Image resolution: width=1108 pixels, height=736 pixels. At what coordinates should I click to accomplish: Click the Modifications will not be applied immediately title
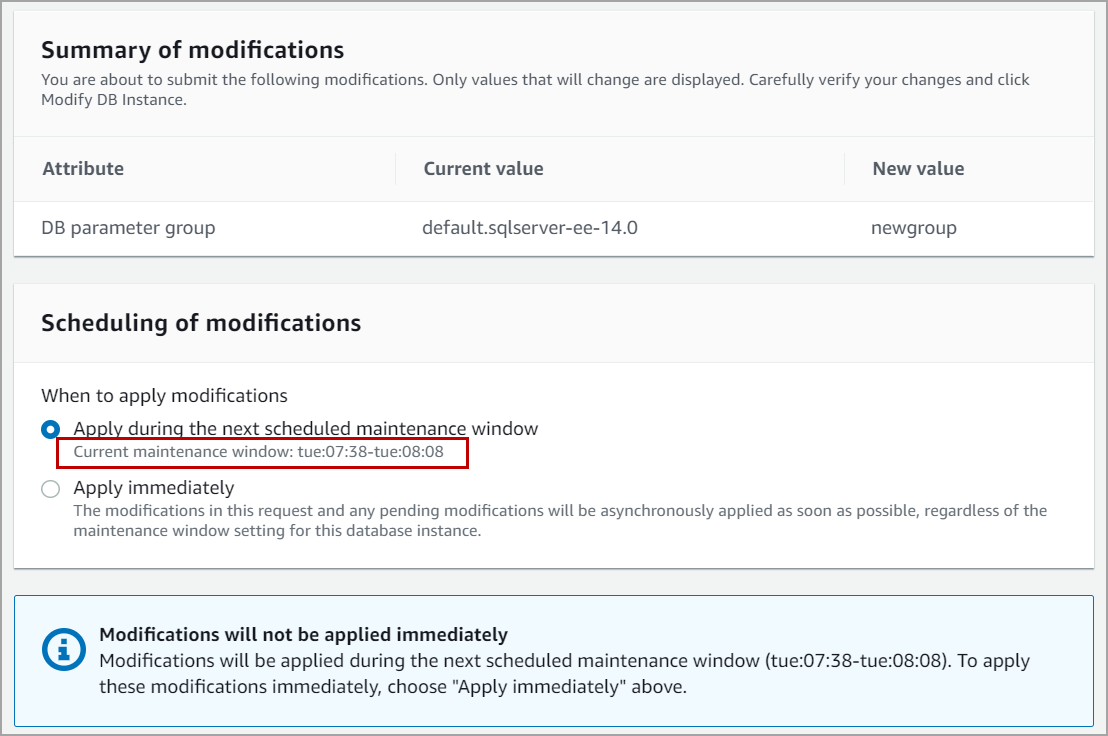coord(303,635)
